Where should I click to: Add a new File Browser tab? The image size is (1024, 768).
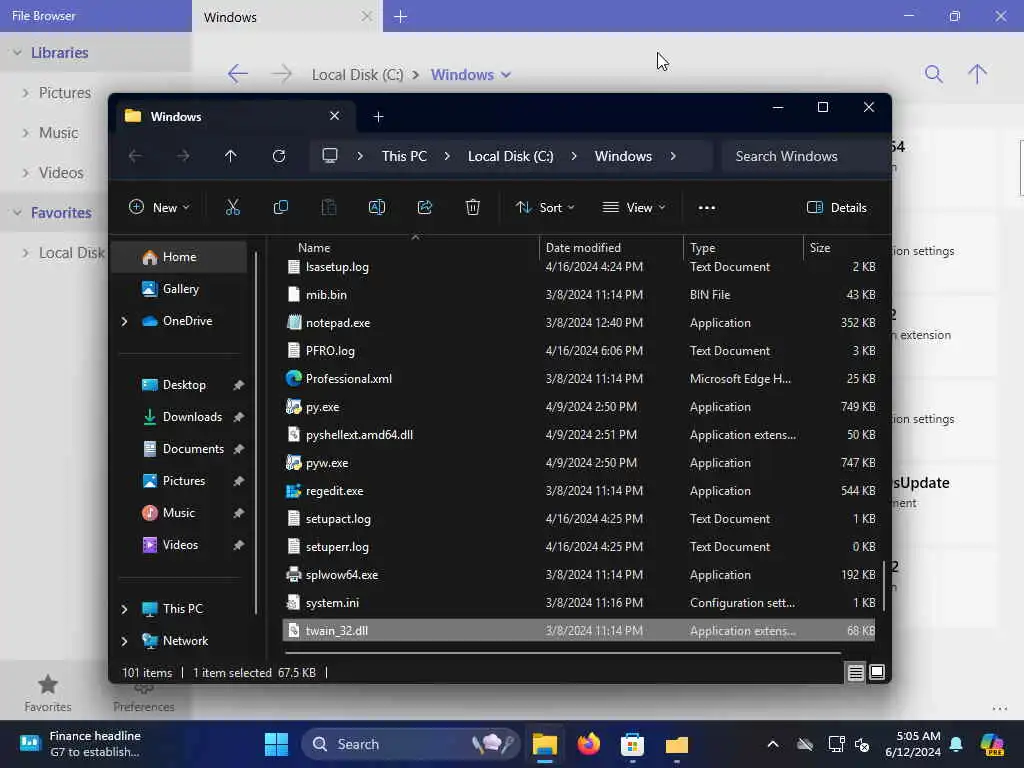tap(401, 17)
